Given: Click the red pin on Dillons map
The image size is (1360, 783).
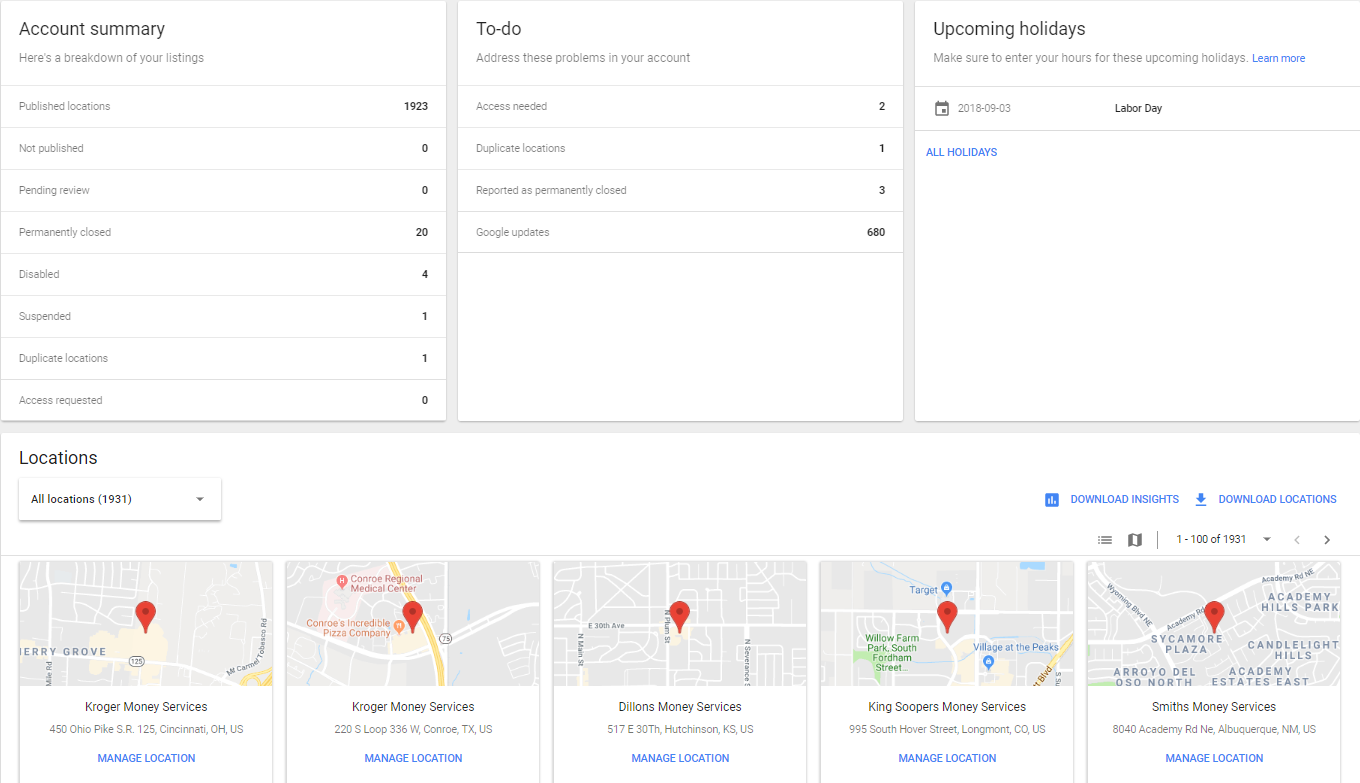Looking at the screenshot, I should (x=680, y=616).
